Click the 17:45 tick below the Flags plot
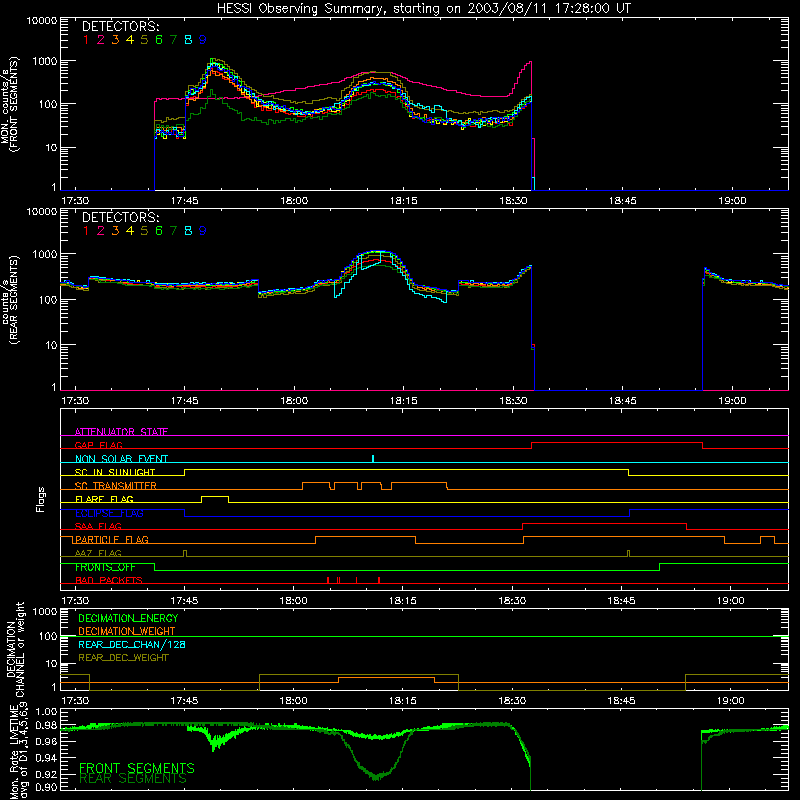Screen dimensions: 800x800 (x=184, y=601)
